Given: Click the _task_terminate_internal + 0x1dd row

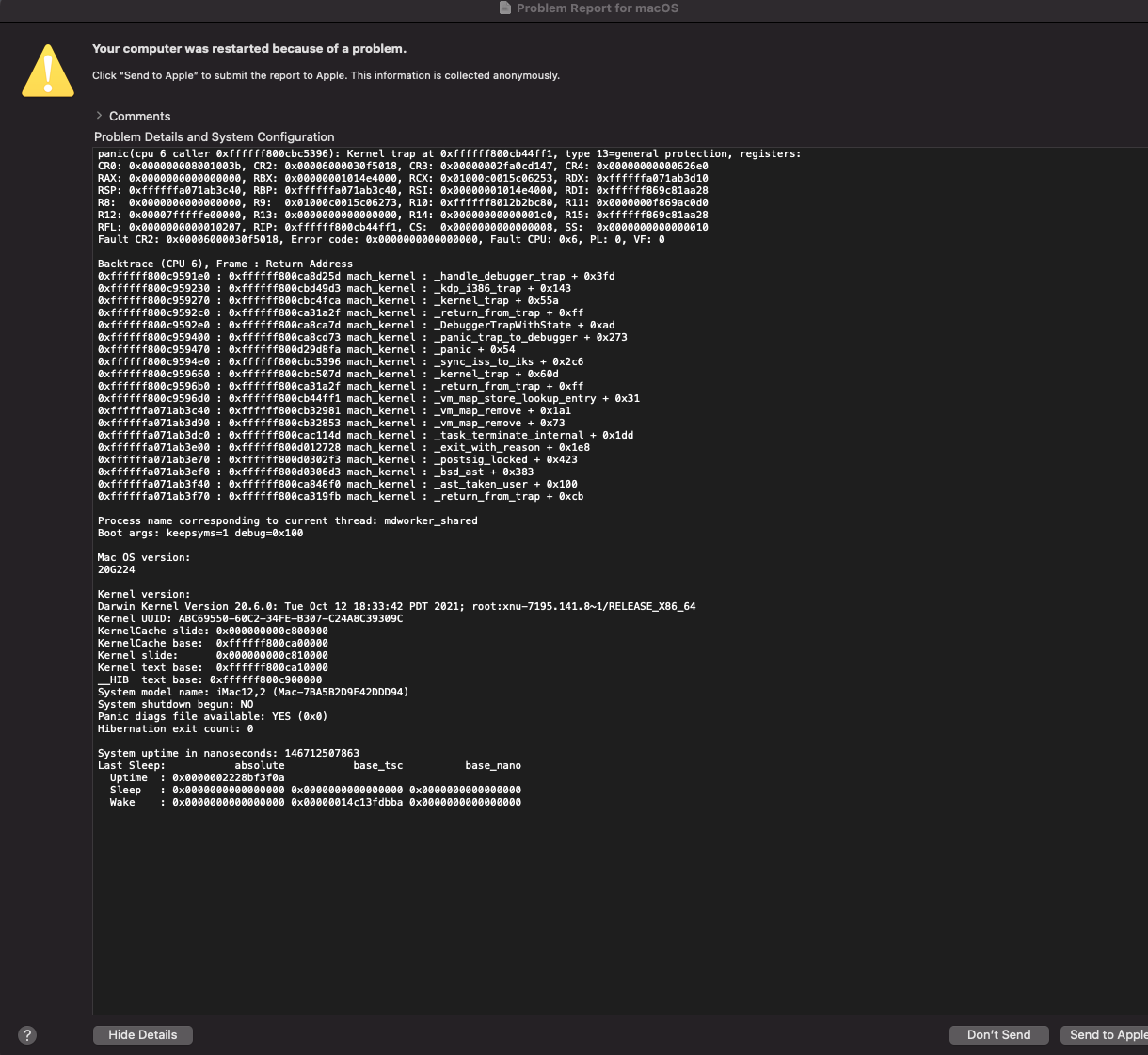Looking at the screenshot, I should click(366, 435).
